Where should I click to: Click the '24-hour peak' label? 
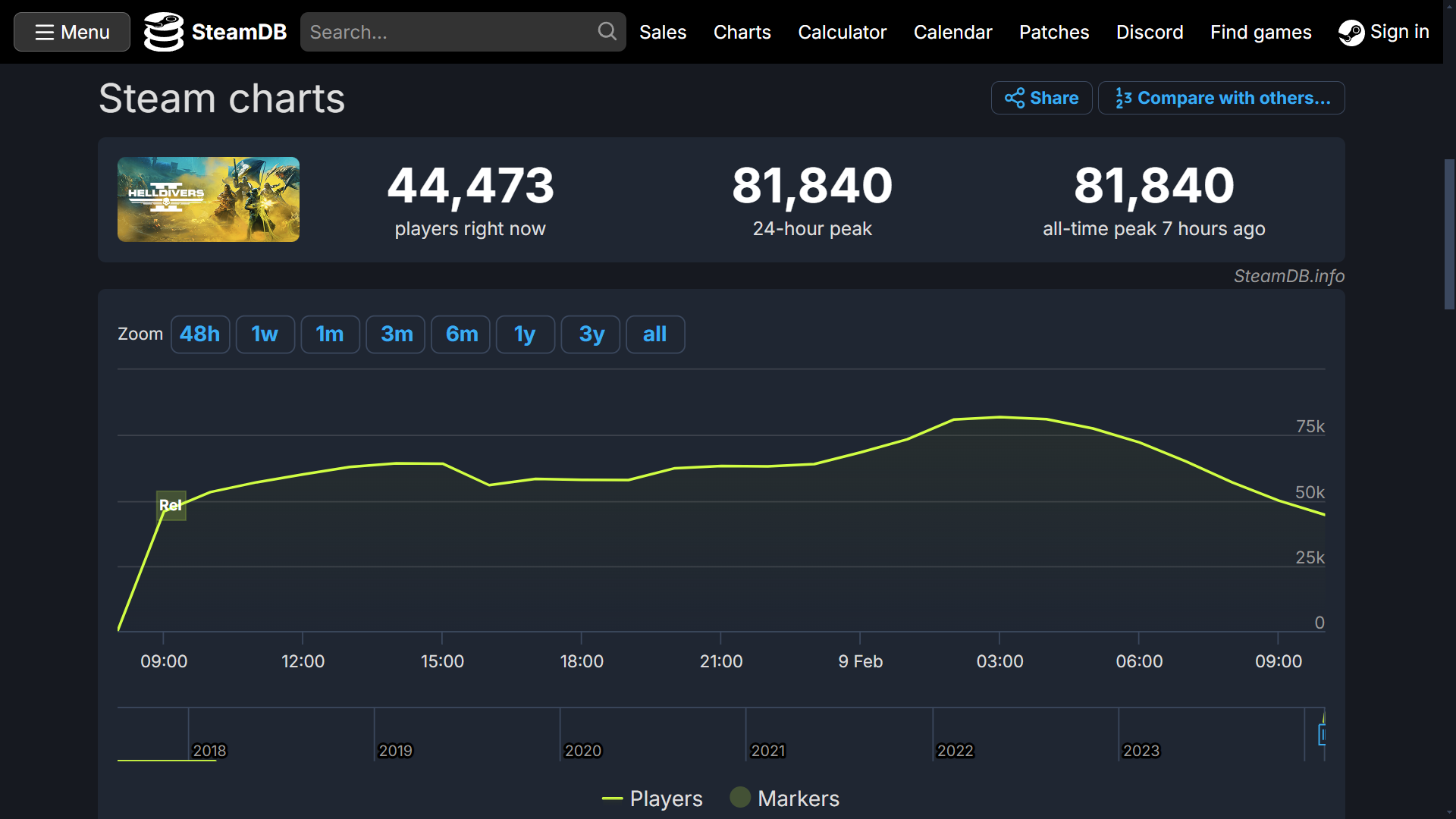812,229
